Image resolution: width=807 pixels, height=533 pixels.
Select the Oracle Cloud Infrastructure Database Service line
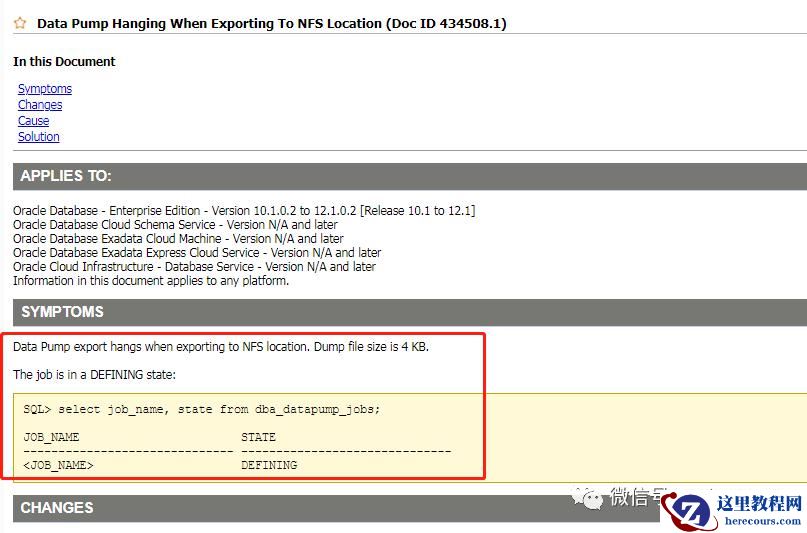tap(195, 266)
